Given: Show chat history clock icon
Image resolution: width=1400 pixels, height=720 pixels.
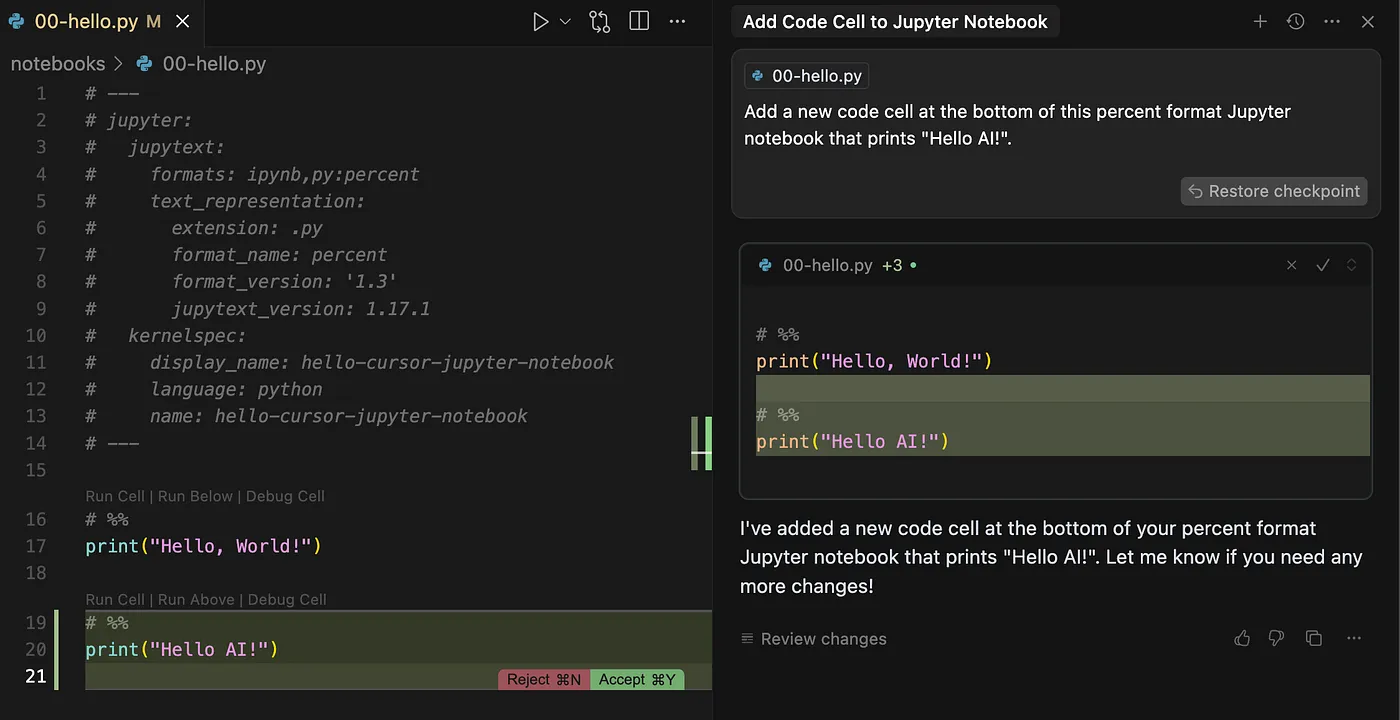Looking at the screenshot, I should tap(1295, 21).
